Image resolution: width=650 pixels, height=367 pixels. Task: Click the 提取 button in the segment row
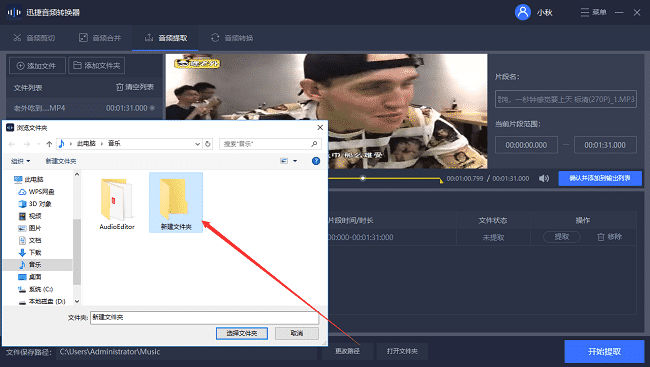pos(562,237)
